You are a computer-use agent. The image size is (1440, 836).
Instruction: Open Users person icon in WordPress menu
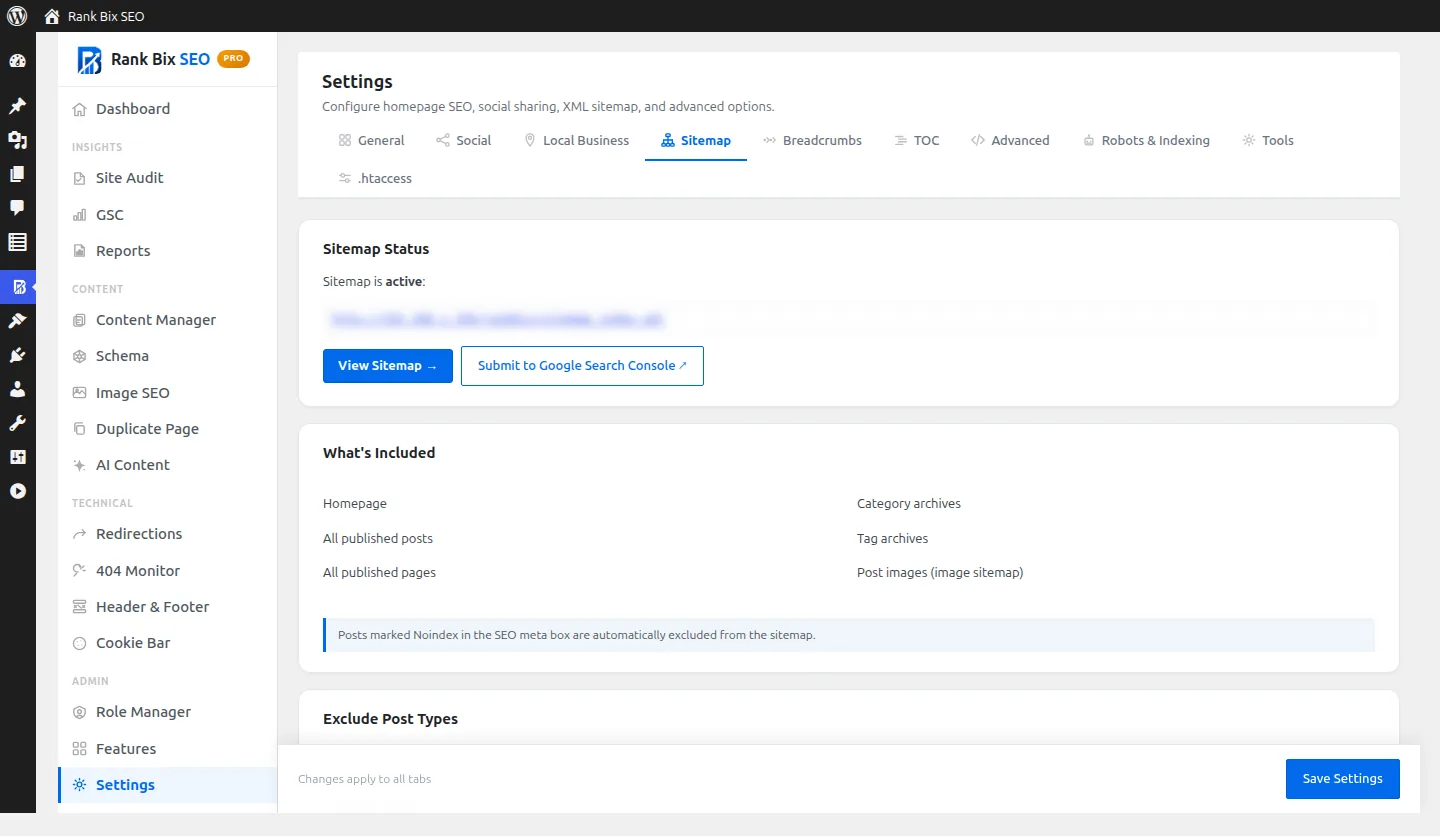17,389
